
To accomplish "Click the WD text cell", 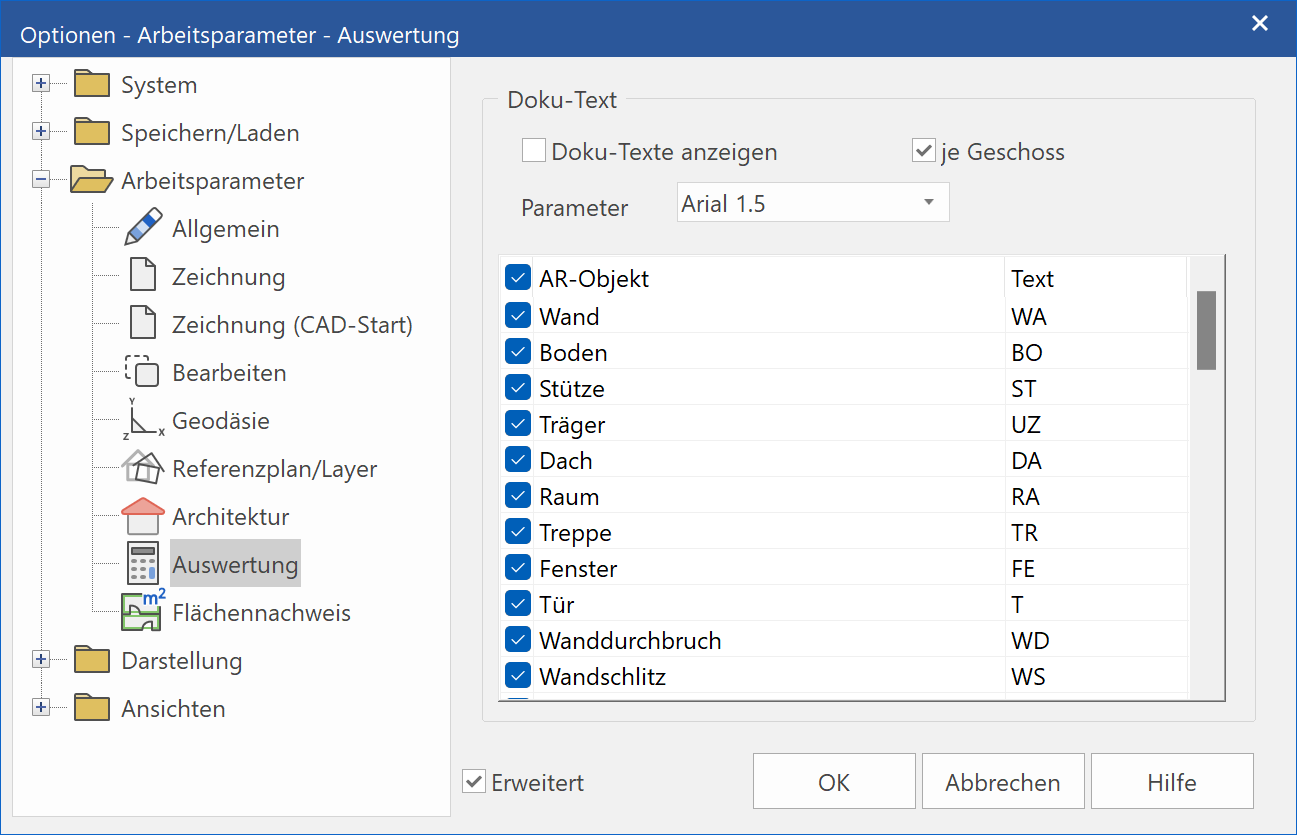I will [1095, 640].
